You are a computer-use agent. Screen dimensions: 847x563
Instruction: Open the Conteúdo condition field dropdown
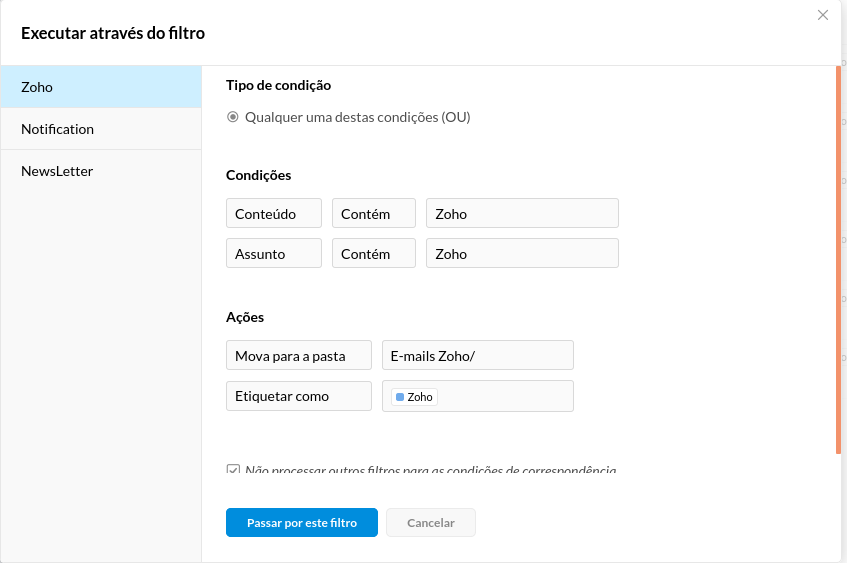click(x=274, y=213)
